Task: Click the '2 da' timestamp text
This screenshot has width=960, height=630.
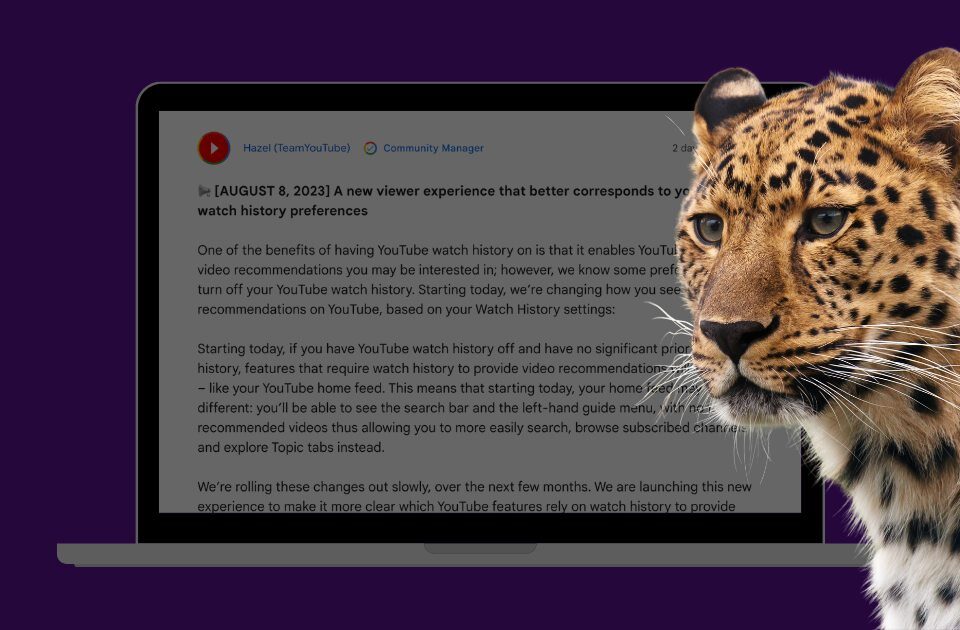Action: click(x=683, y=148)
